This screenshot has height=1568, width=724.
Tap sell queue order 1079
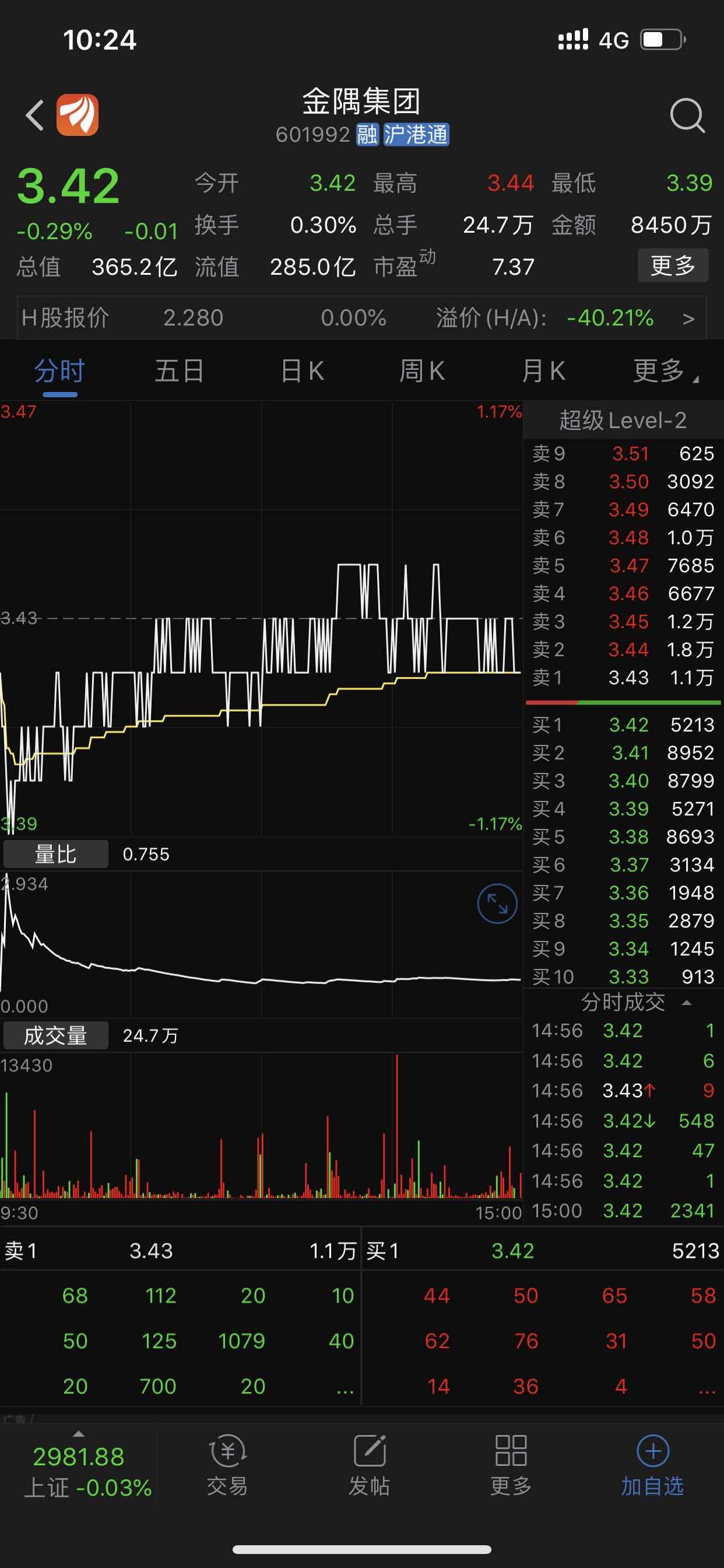click(241, 1341)
